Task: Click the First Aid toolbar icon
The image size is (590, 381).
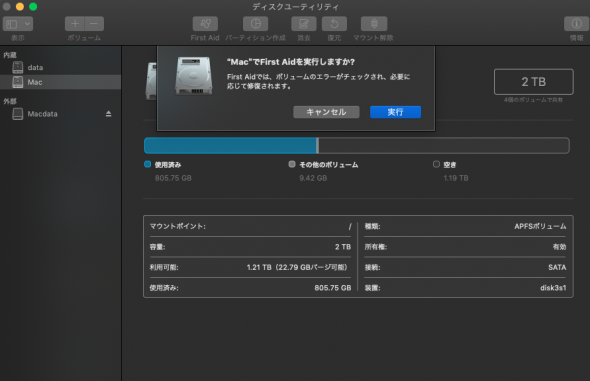Action: coord(205,24)
